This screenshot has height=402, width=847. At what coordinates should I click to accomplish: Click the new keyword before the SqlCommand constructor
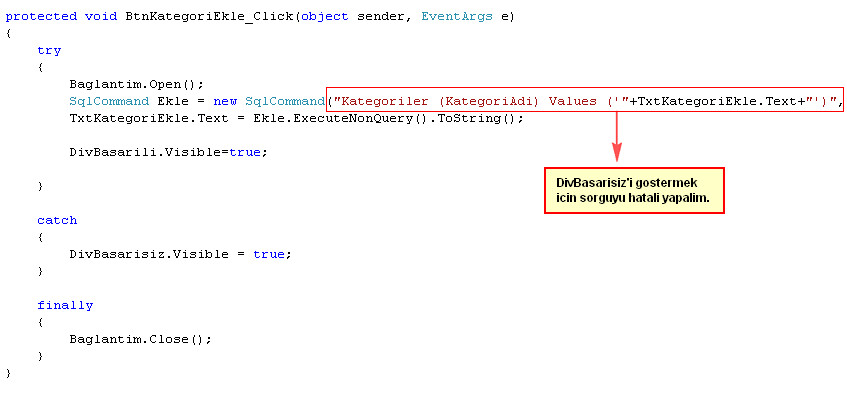[225, 101]
